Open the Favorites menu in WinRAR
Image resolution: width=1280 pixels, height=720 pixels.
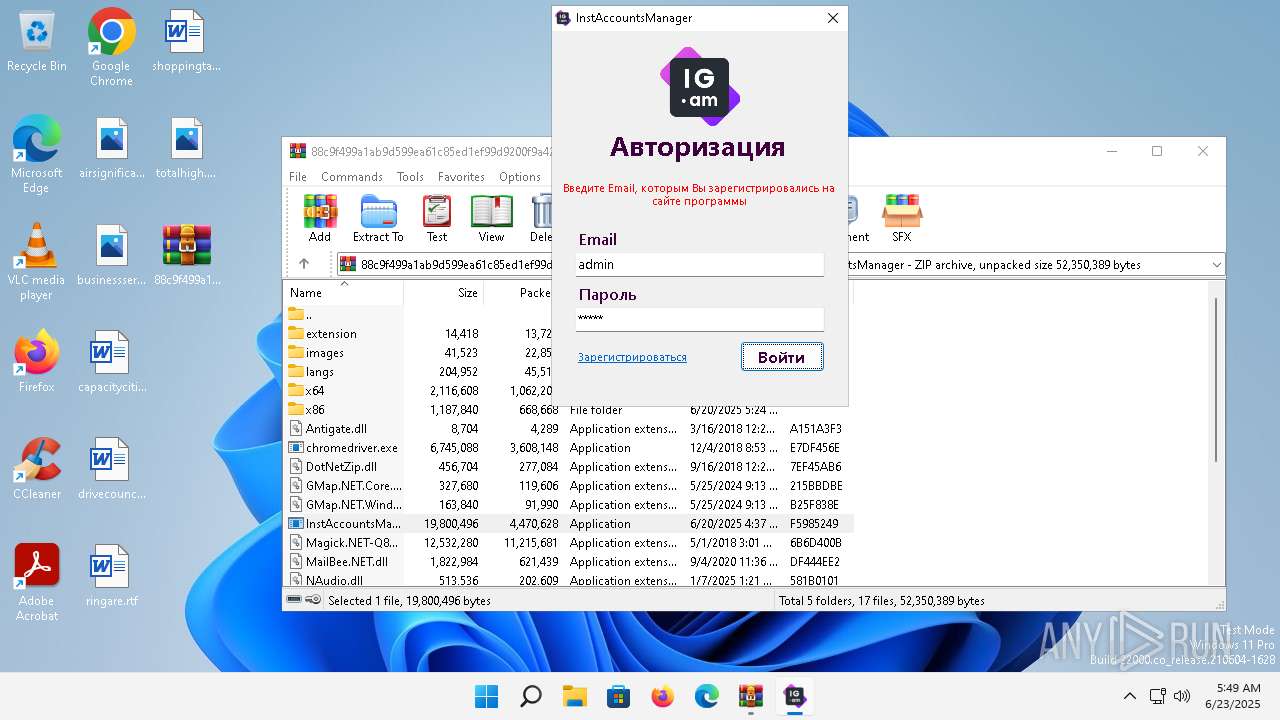click(x=461, y=177)
